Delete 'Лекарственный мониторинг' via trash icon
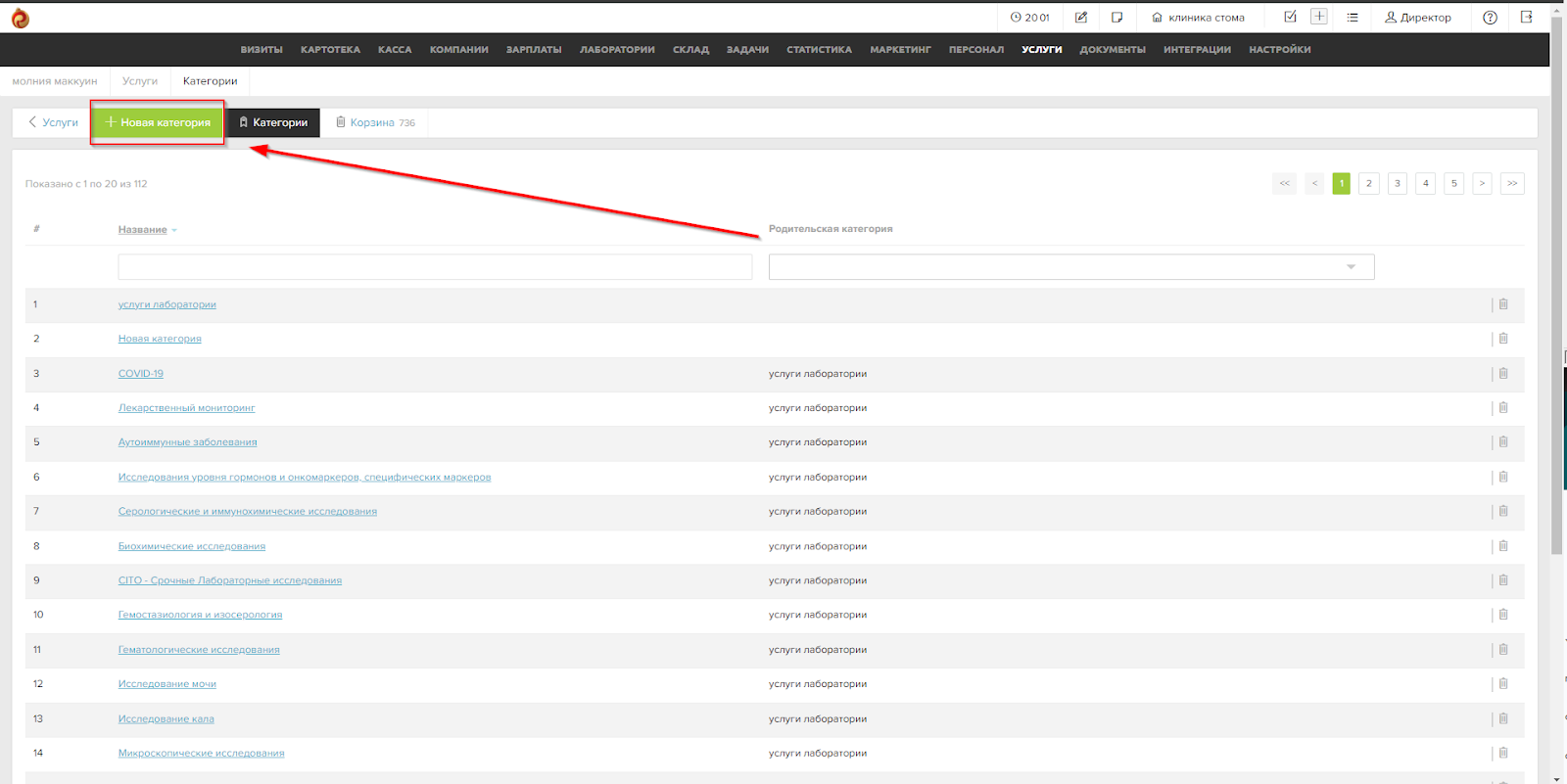 [x=1503, y=407]
